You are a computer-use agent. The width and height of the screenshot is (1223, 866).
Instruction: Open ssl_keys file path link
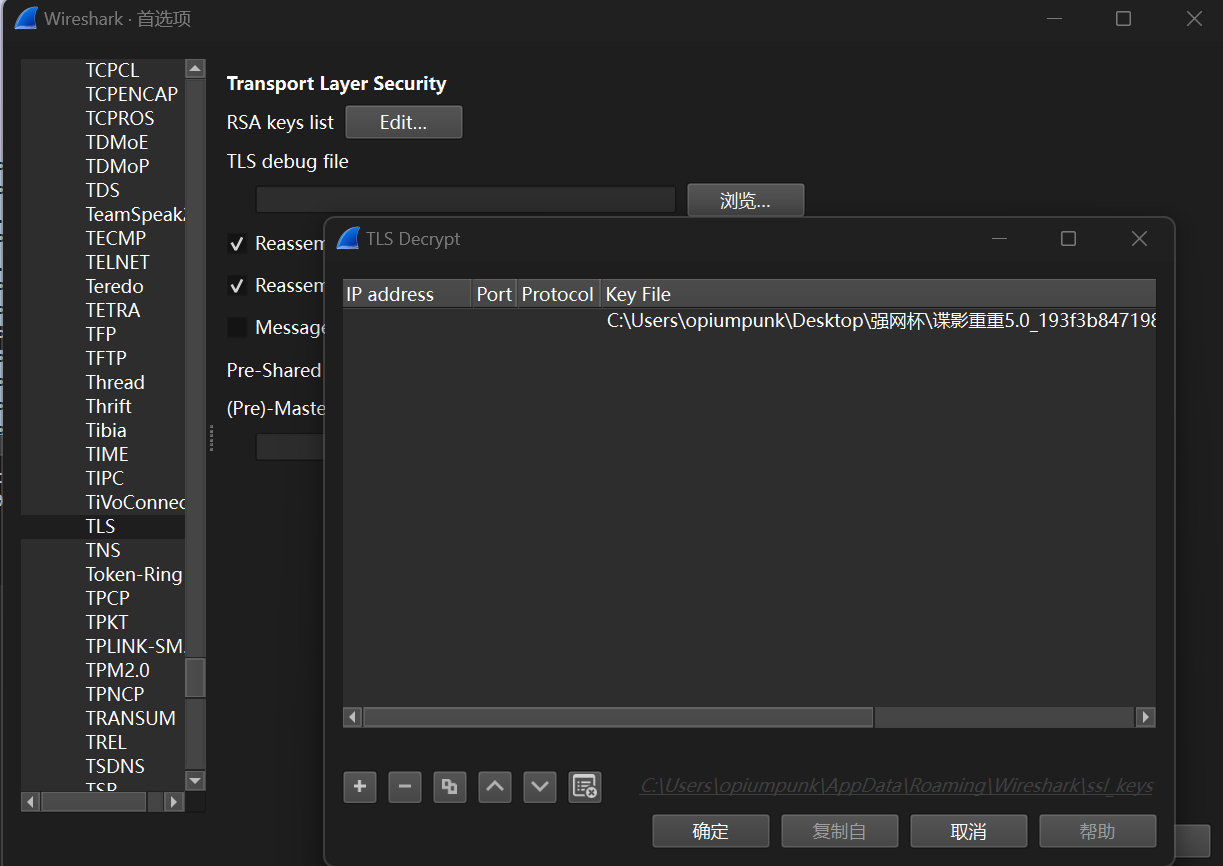[897, 786]
